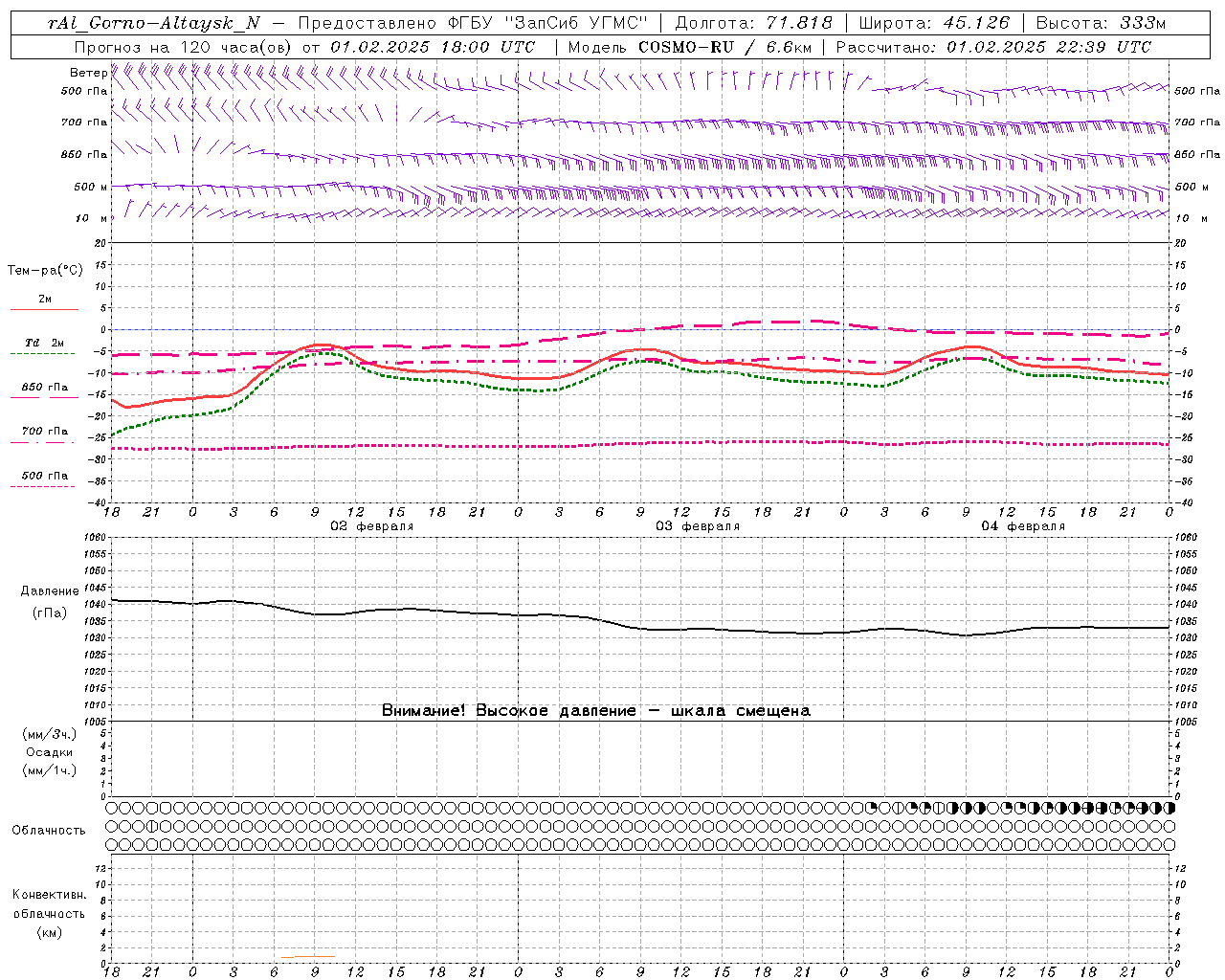Click the station name rAl_Gorno-Altaysk_N
The width and height of the screenshot is (1225, 980).
pyautogui.click(x=153, y=23)
